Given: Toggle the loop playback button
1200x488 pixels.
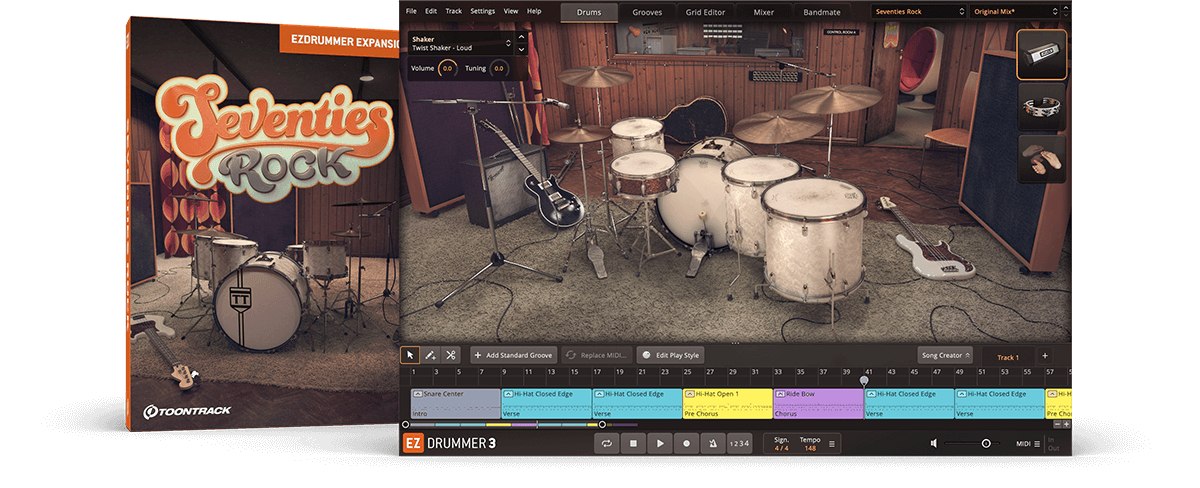Looking at the screenshot, I should tap(606, 443).
